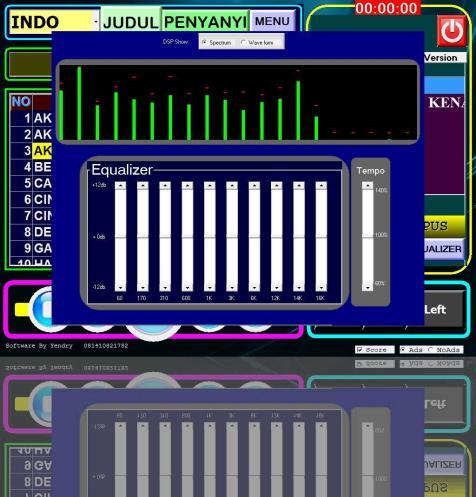Click the 00:00:00 timer display

[x=387, y=8]
